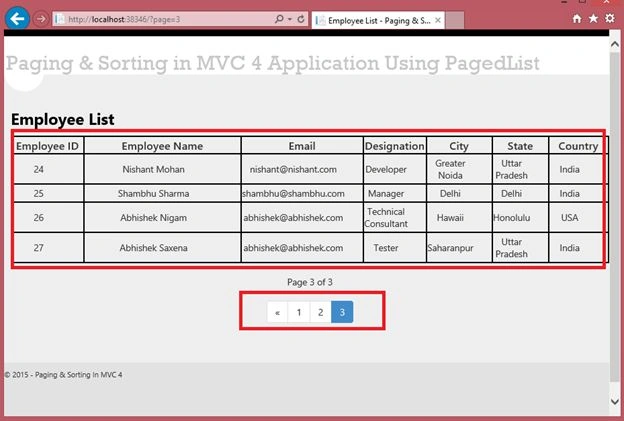The width and height of the screenshot is (624, 421).
Task: Open Favorites with the star icon
Action: [593, 18]
